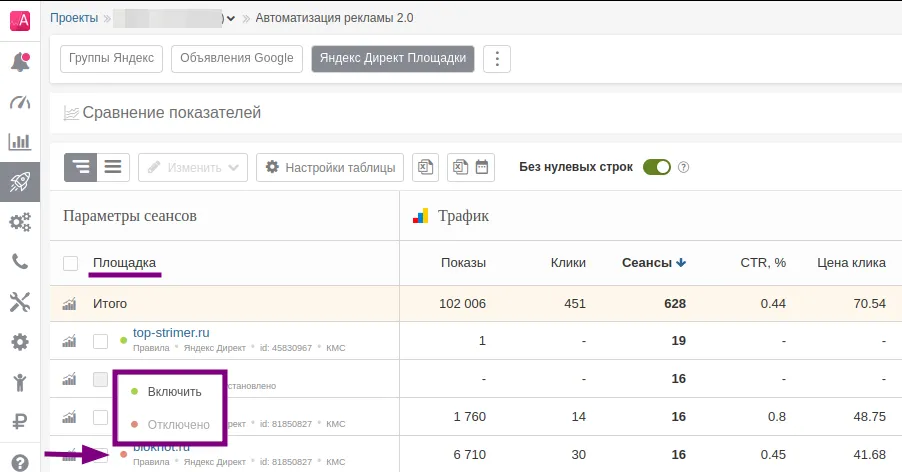
Task: Open chart icon in Итого row
Action: [70, 304]
